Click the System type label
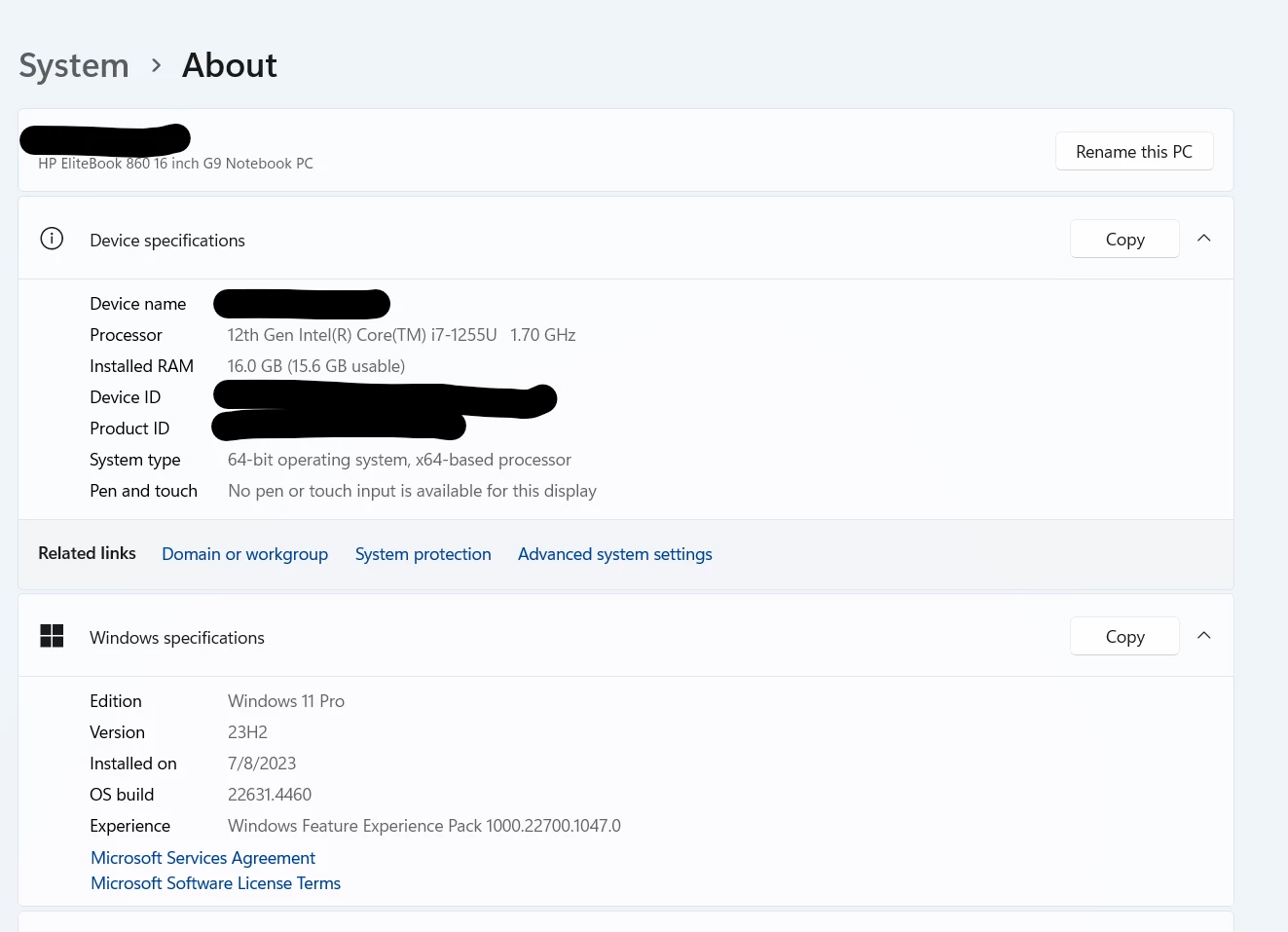The height and width of the screenshot is (932, 1288). click(x=134, y=460)
